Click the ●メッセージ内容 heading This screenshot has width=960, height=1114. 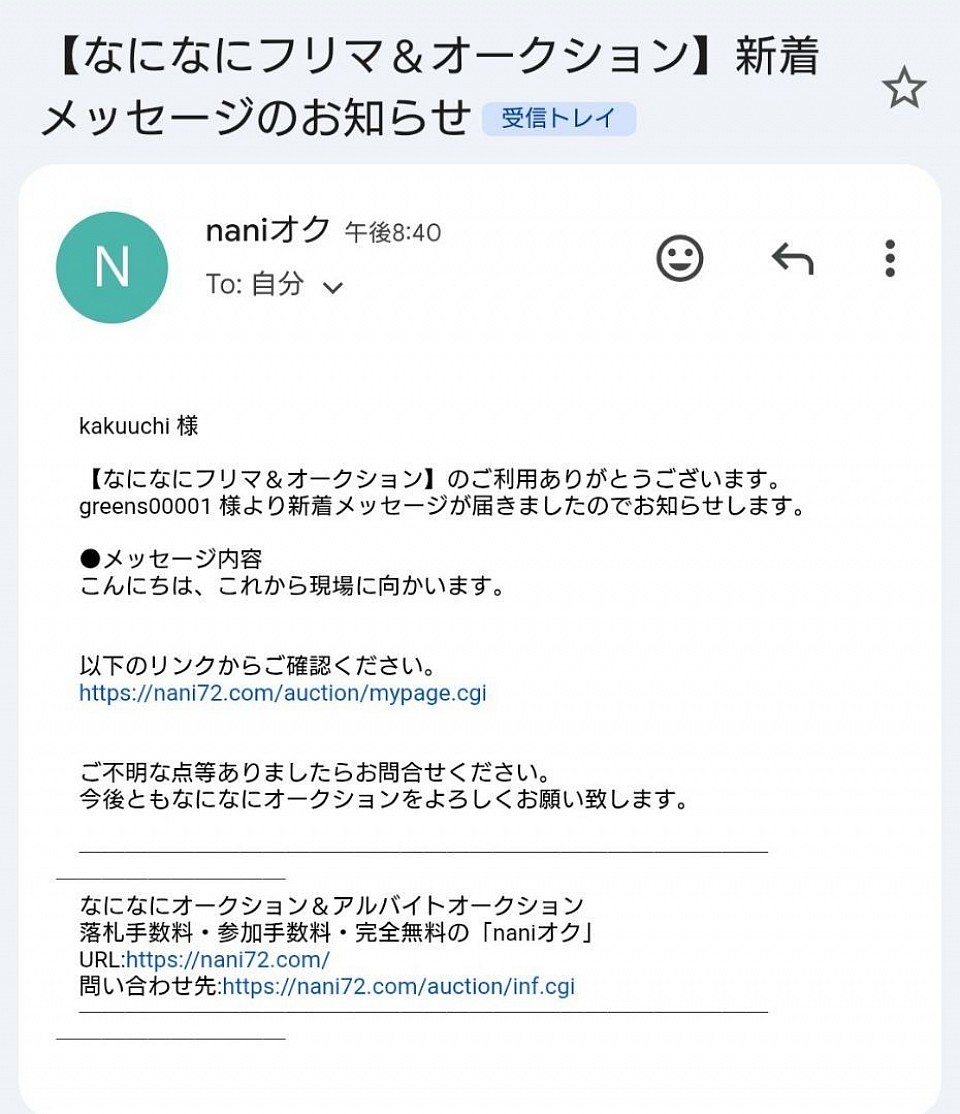[171, 560]
